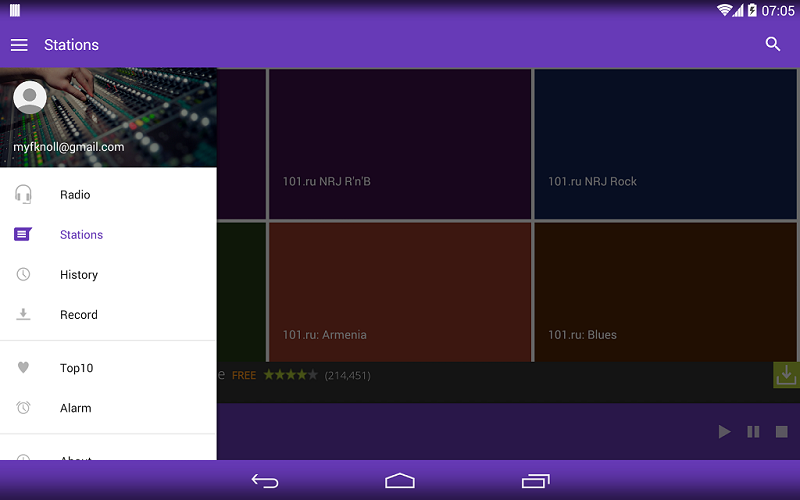This screenshot has width=800, height=500.
Task: Tap the Android recent apps button
Action: pos(536,481)
